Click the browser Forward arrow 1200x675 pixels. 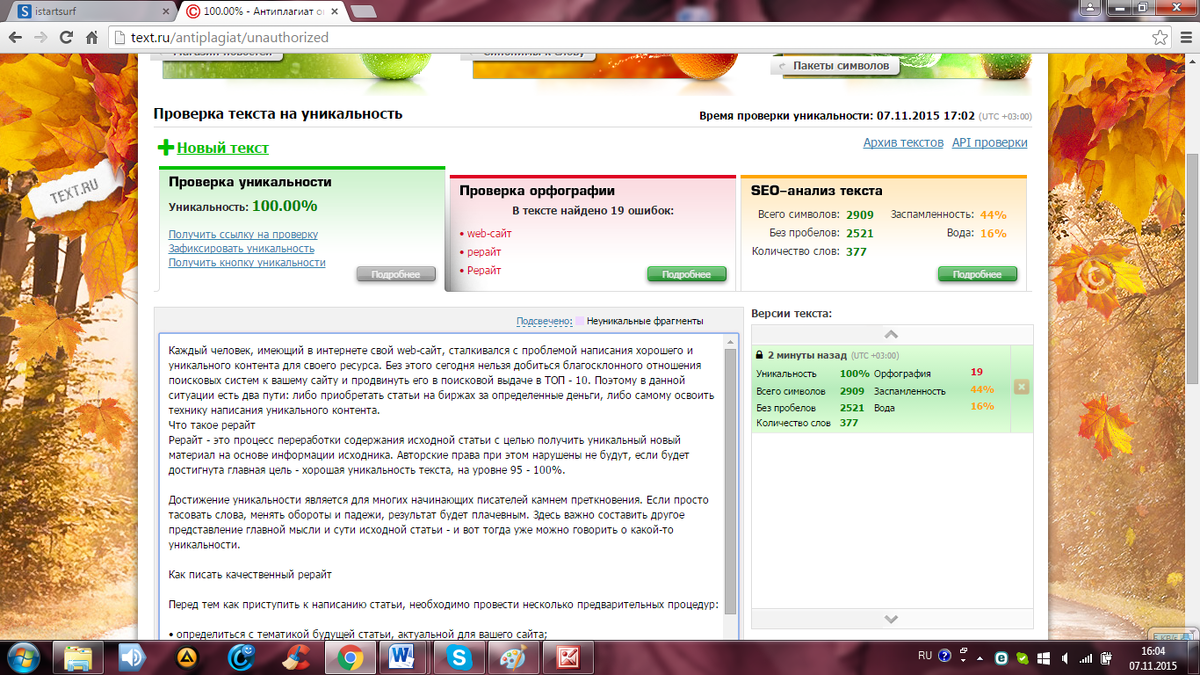click(x=41, y=38)
